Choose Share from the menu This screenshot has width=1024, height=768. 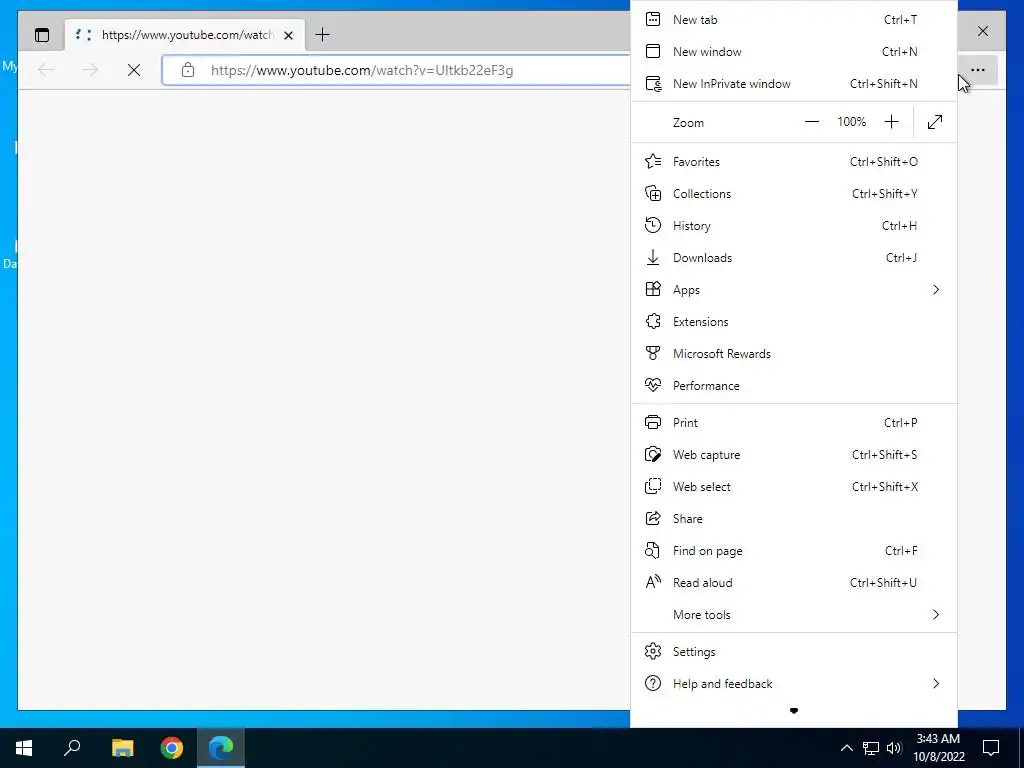(x=793, y=519)
